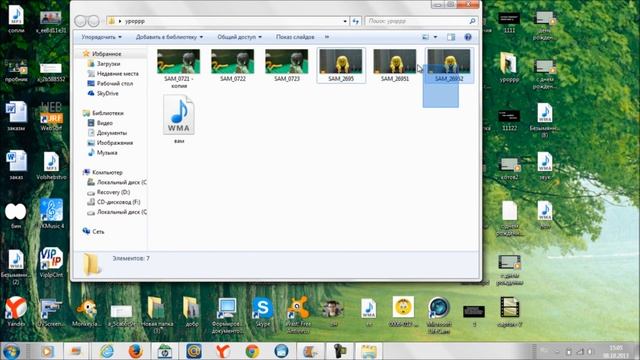This screenshot has height=360, width=640.
Task: Open Google Chrome from taskbar
Action: click(252, 351)
